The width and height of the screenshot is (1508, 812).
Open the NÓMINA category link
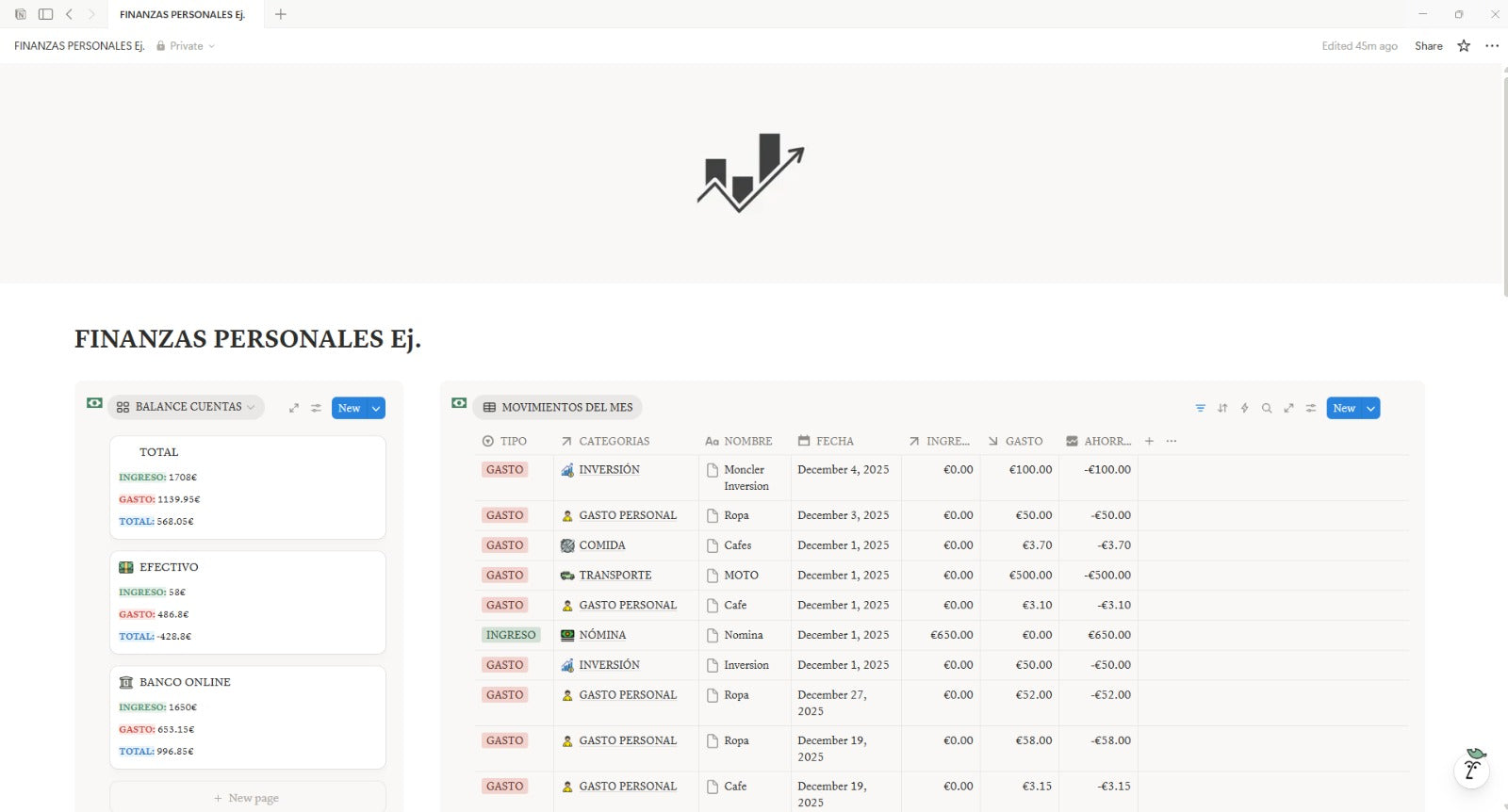coord(602,635)
